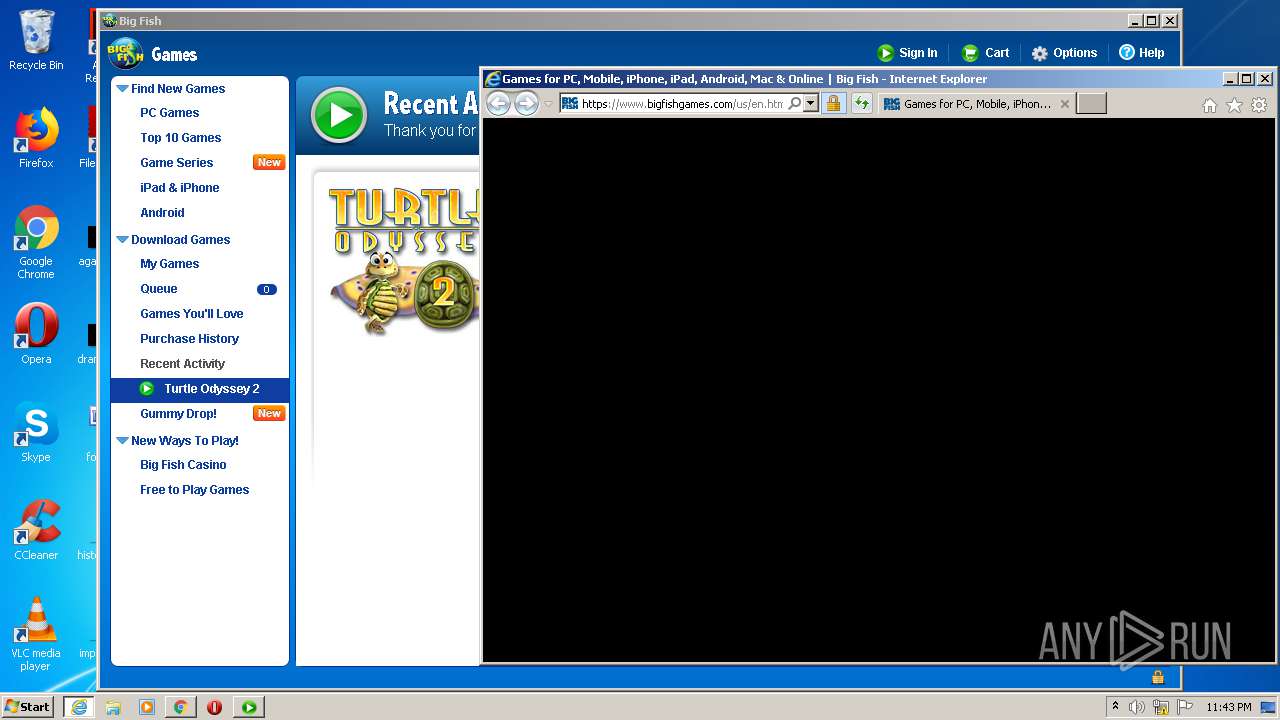Open the Cart in Big Fish window
This screenshot has width=1280, height=720.
click(x=985, y=53)
